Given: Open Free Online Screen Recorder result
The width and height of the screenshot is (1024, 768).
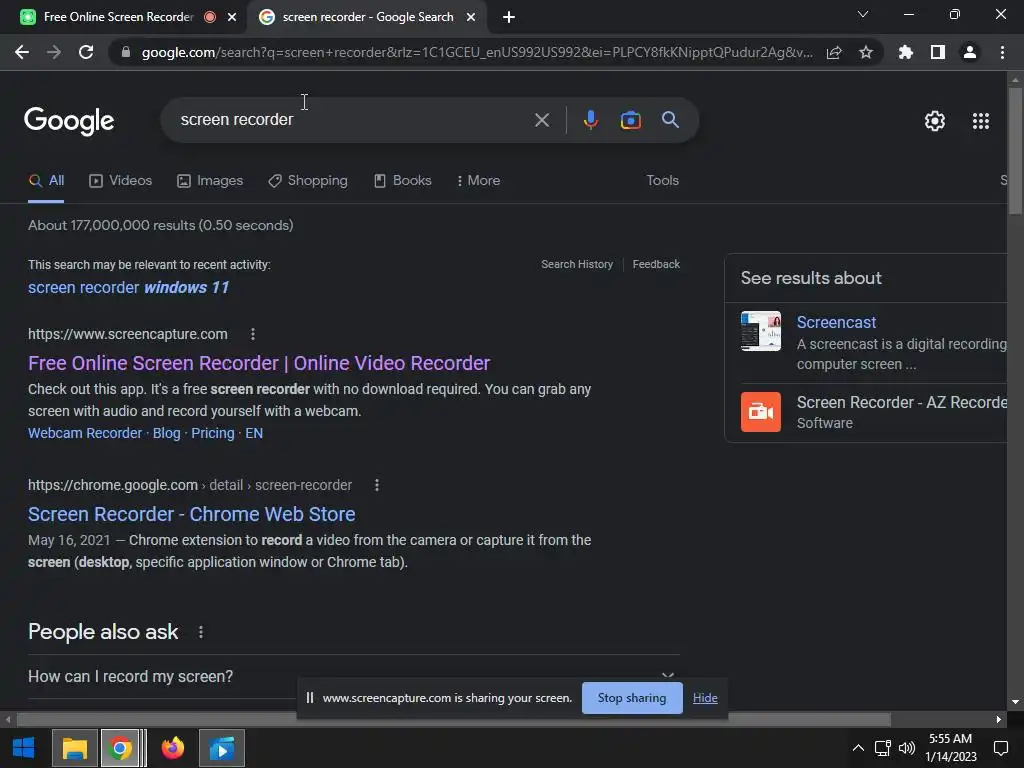Looking at the screenshot, I should tap(259, 363).
